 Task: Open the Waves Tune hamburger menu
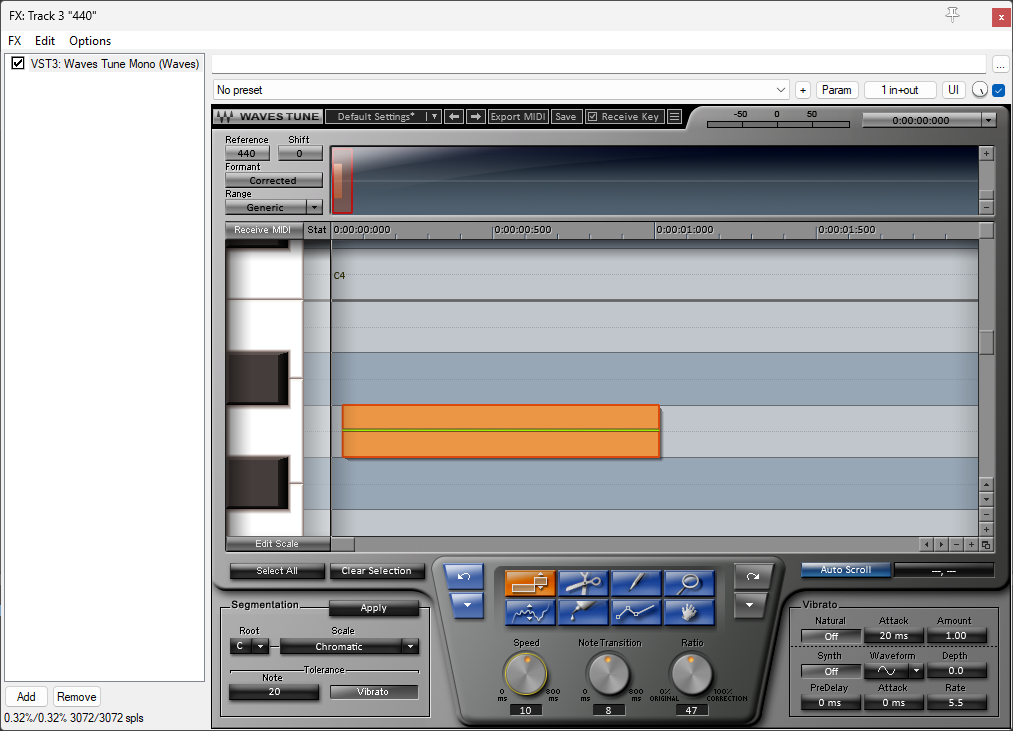tap(674, 116)
